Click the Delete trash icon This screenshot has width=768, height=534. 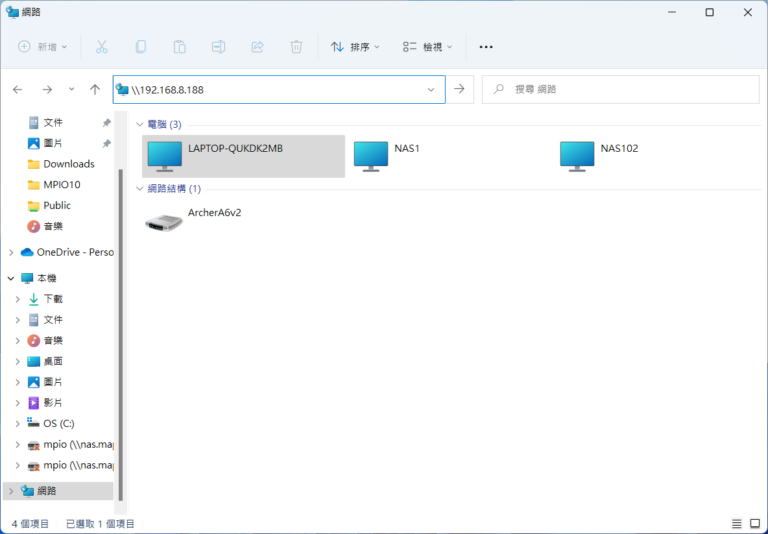[296, 47]
